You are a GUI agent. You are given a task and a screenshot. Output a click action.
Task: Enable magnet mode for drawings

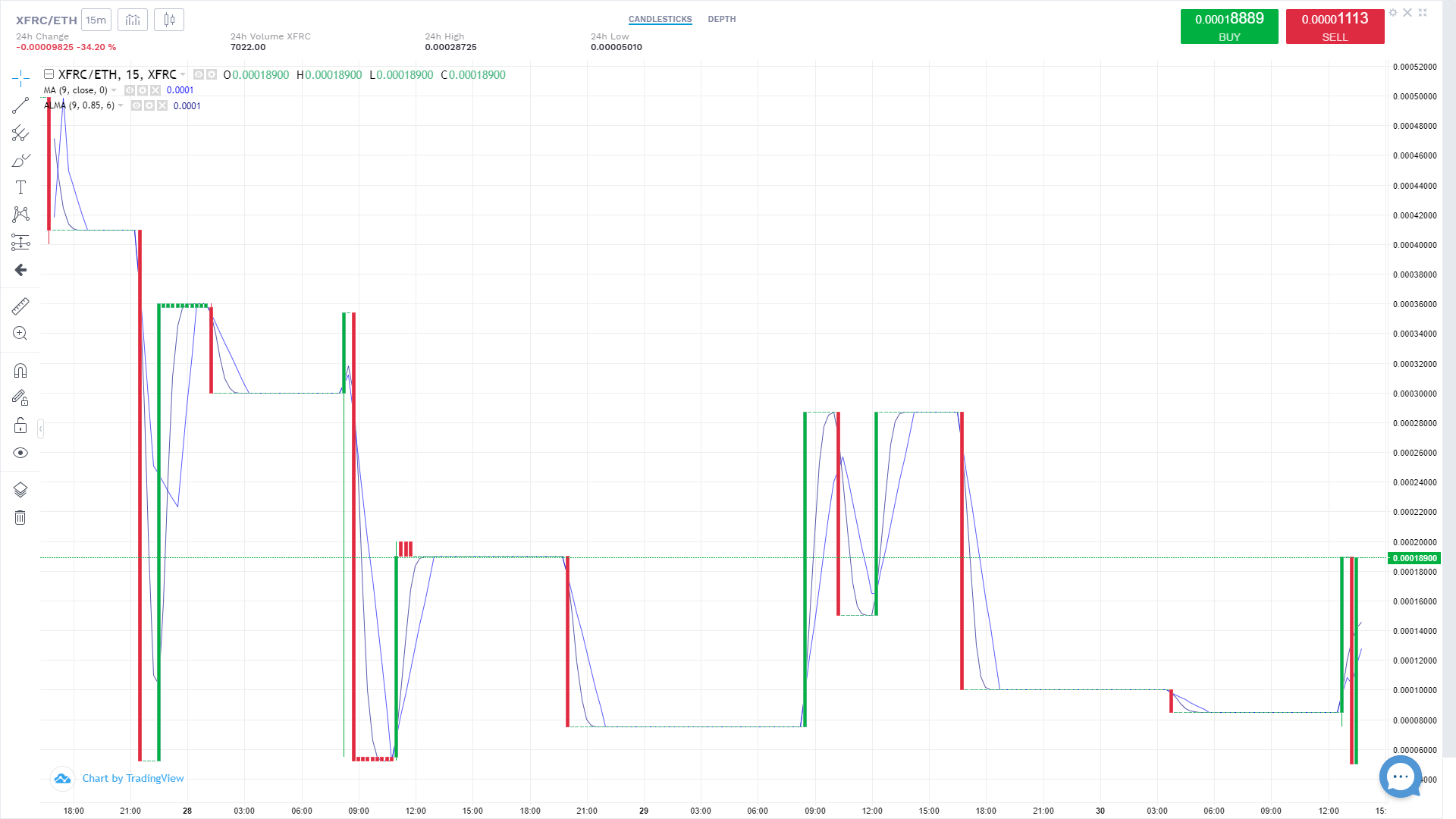tap(20, 370)
